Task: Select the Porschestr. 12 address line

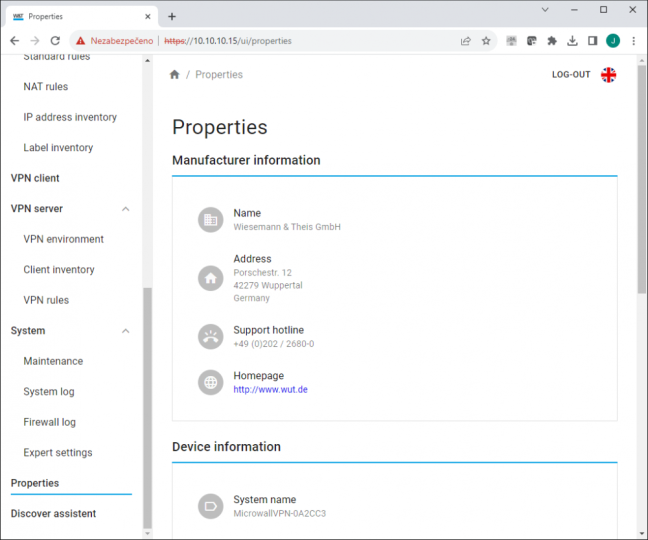Action: pos(262,273)
